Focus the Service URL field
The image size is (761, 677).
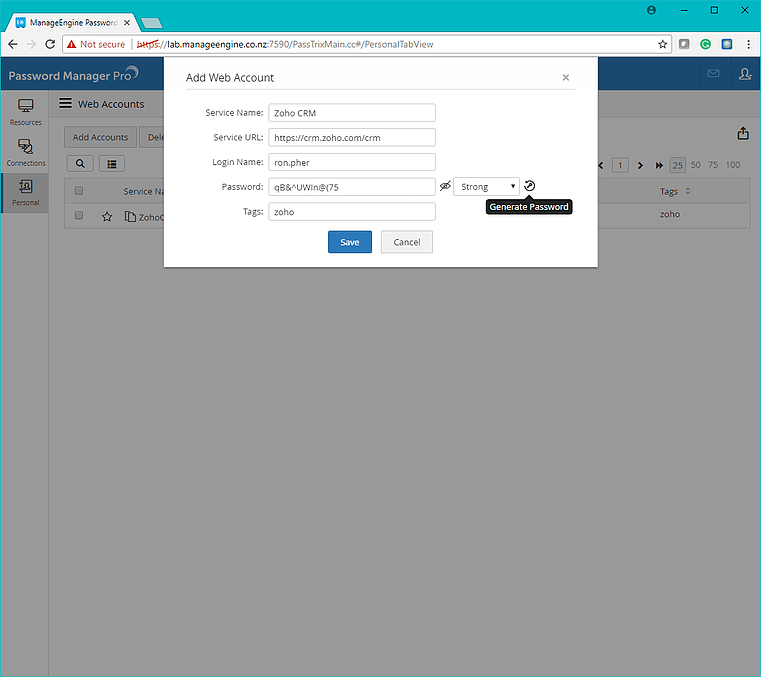pyautogui.click(x=352, y=137)
